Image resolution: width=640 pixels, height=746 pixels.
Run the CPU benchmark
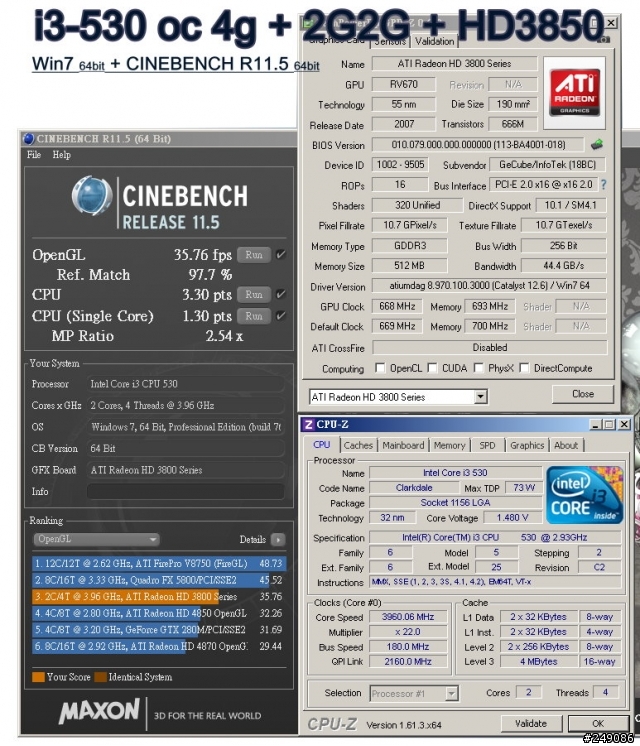pyautogui.click(x=254, y=294)
